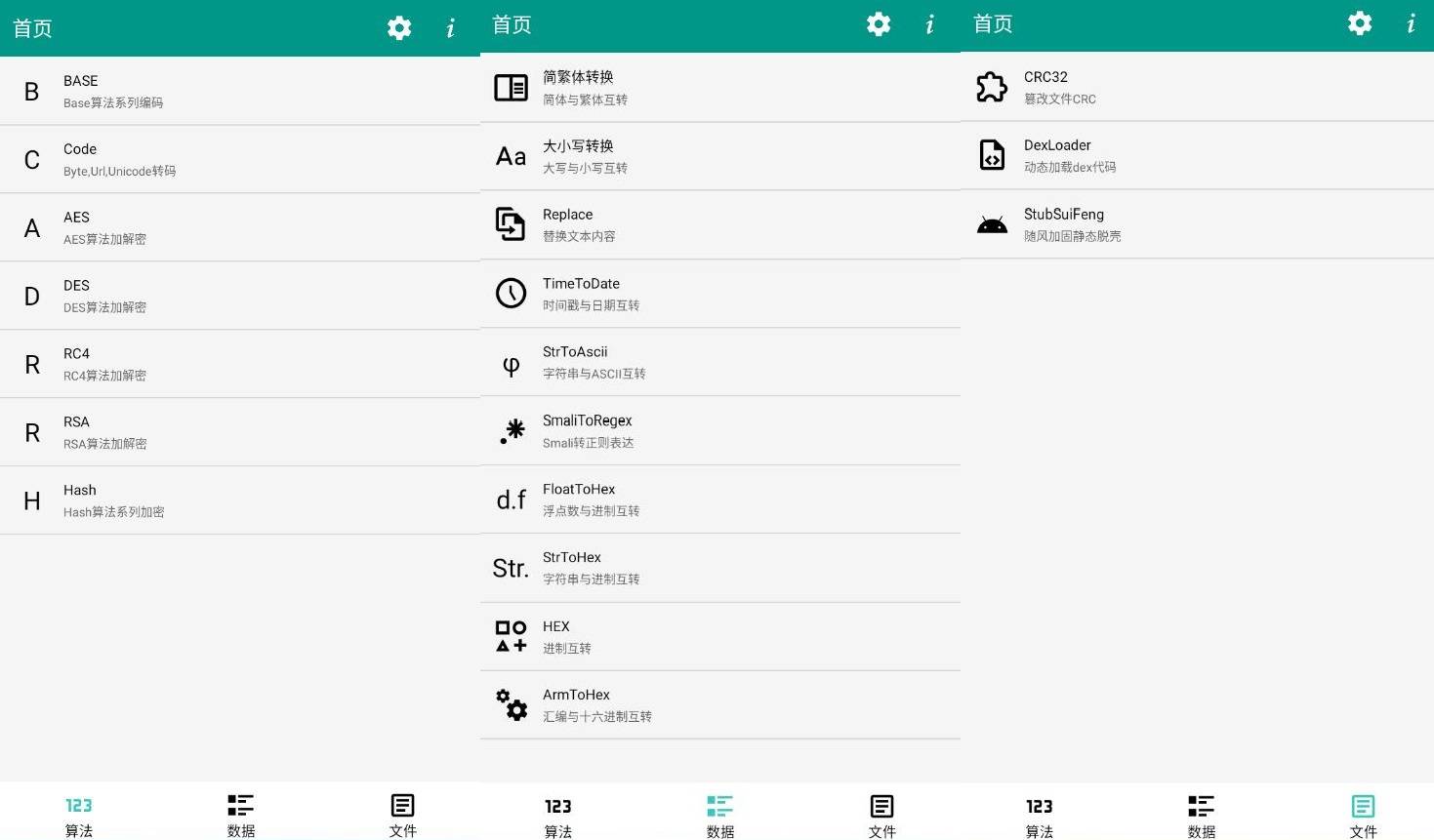Switch to 算法 tab in middle screen
This screenshot has width=1434, height=840.
558,818
